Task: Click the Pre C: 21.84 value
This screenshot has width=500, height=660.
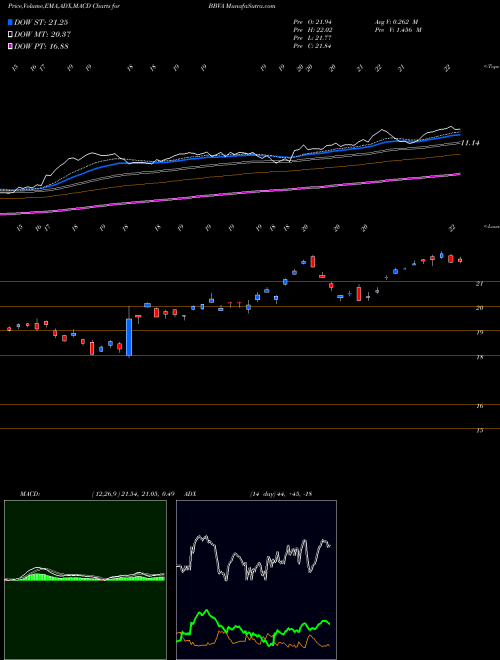Action: pyautogui.click(x=312, y=46)
